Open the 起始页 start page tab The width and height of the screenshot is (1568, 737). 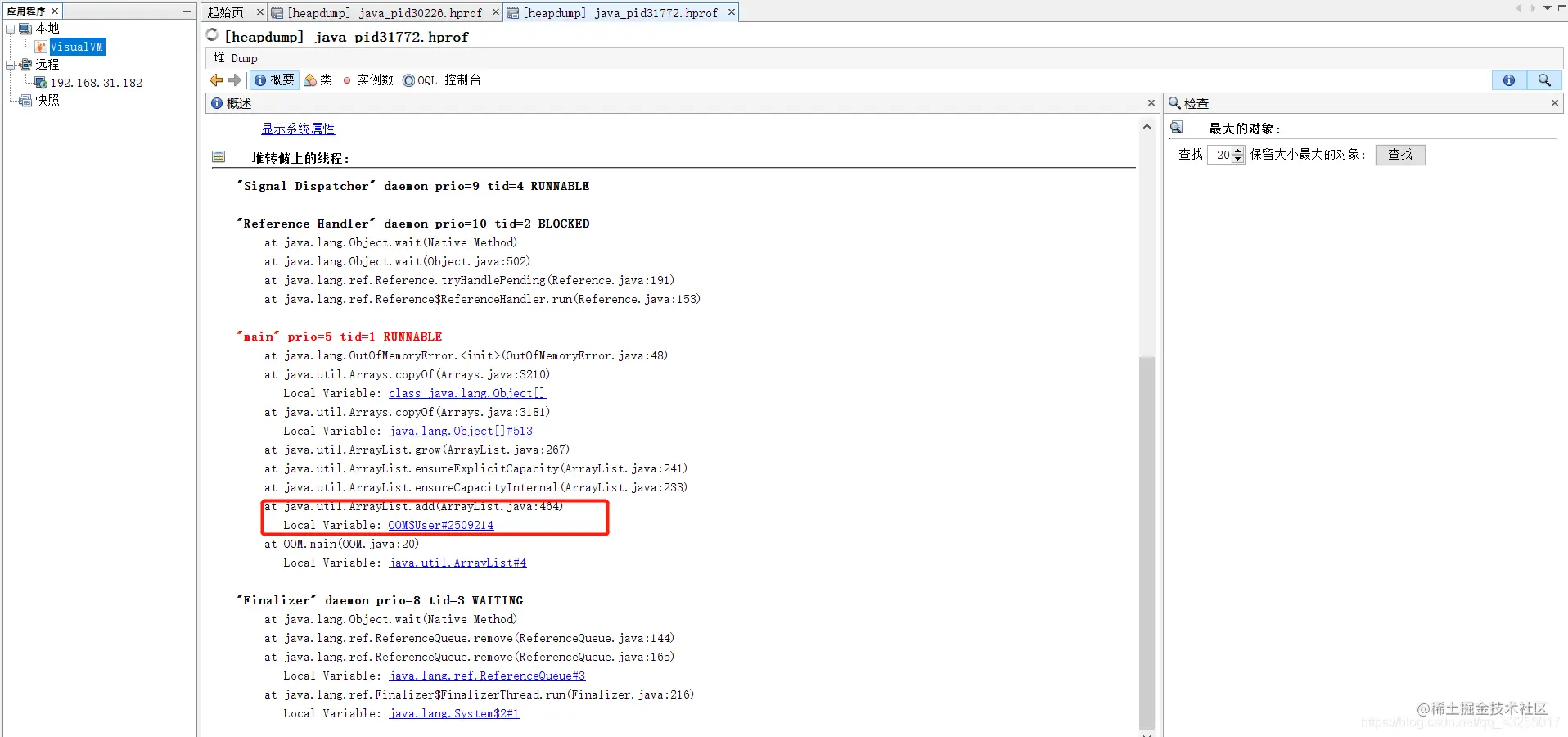pos(226,12)
